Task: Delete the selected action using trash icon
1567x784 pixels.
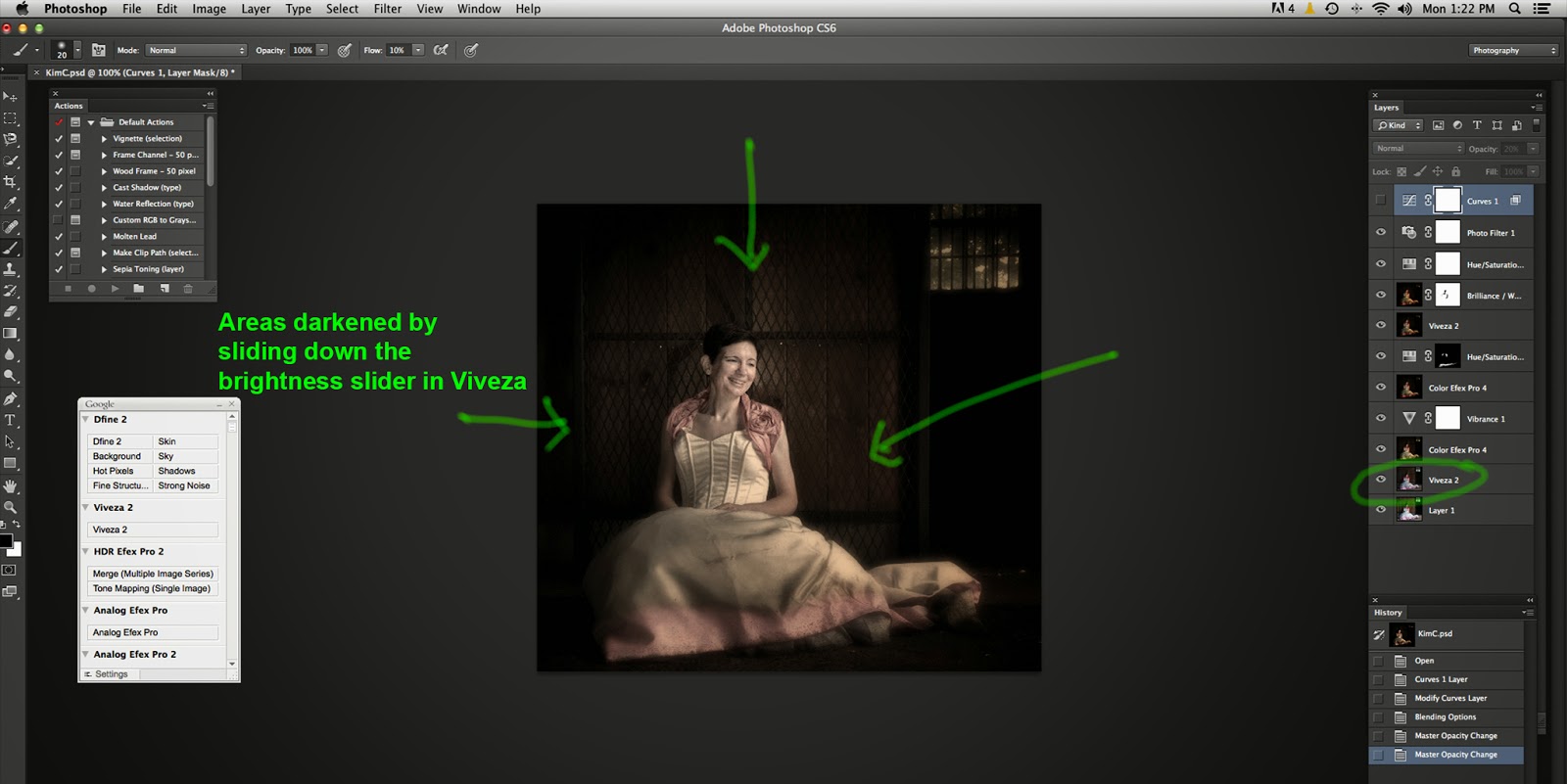Action: coord(188,289)
